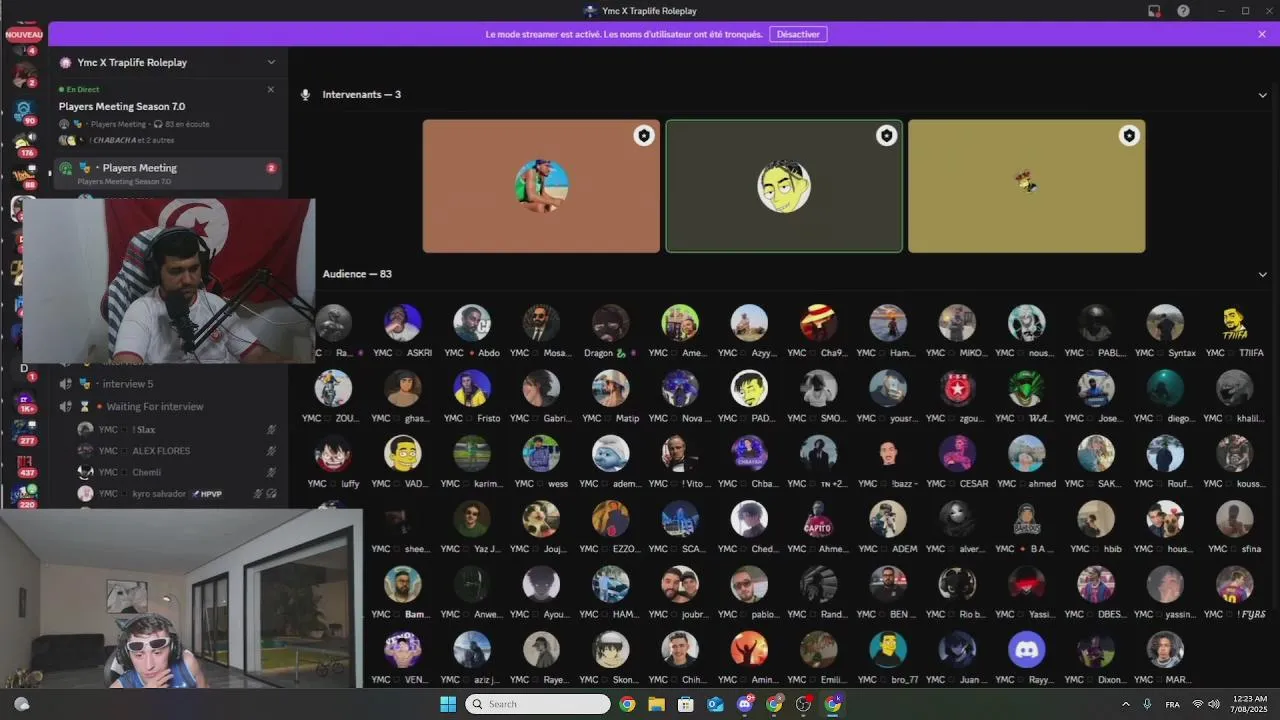Open audience member ahmed's avatar

point(1026,454)
